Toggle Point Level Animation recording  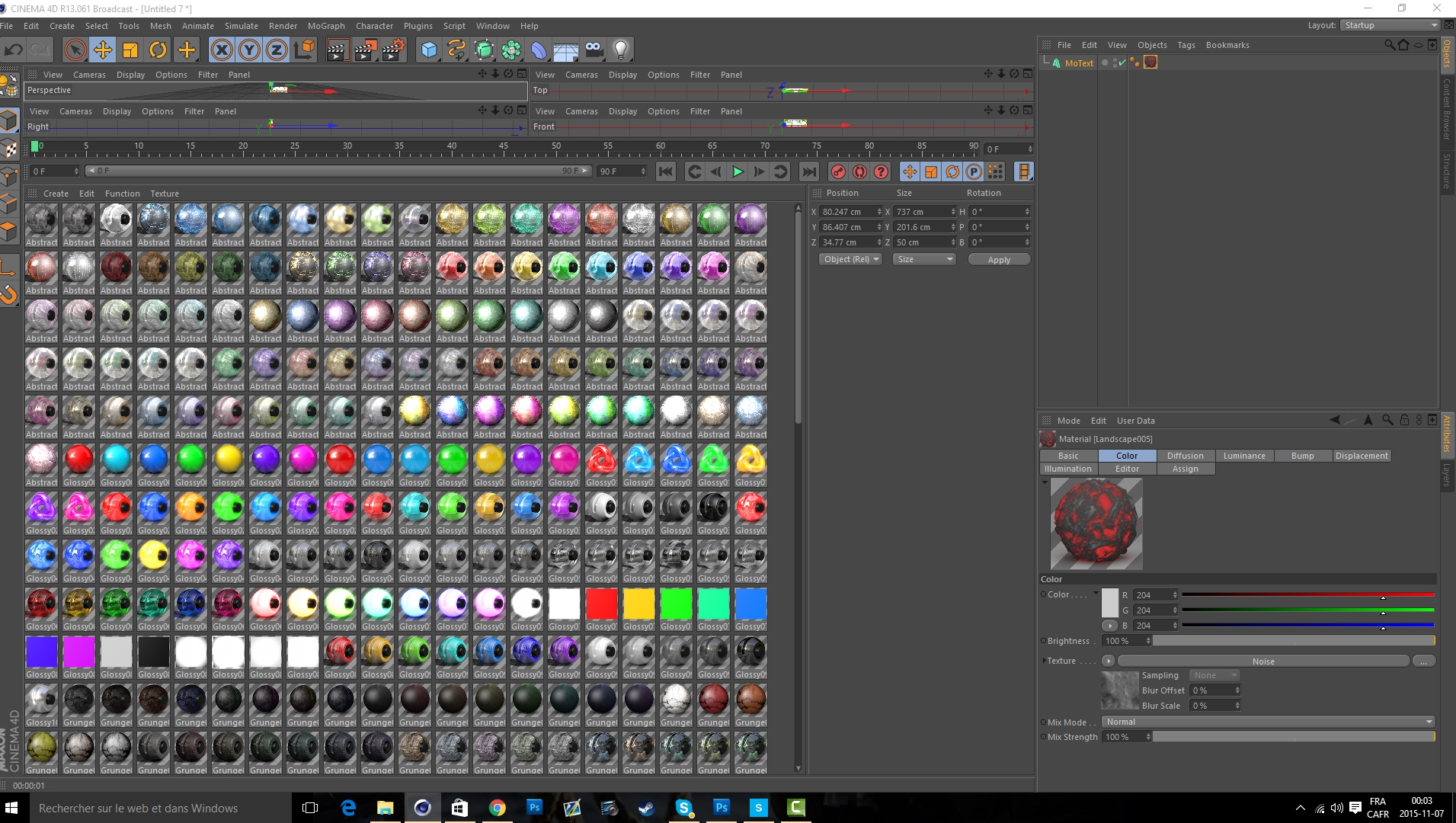tap(995, 171)
